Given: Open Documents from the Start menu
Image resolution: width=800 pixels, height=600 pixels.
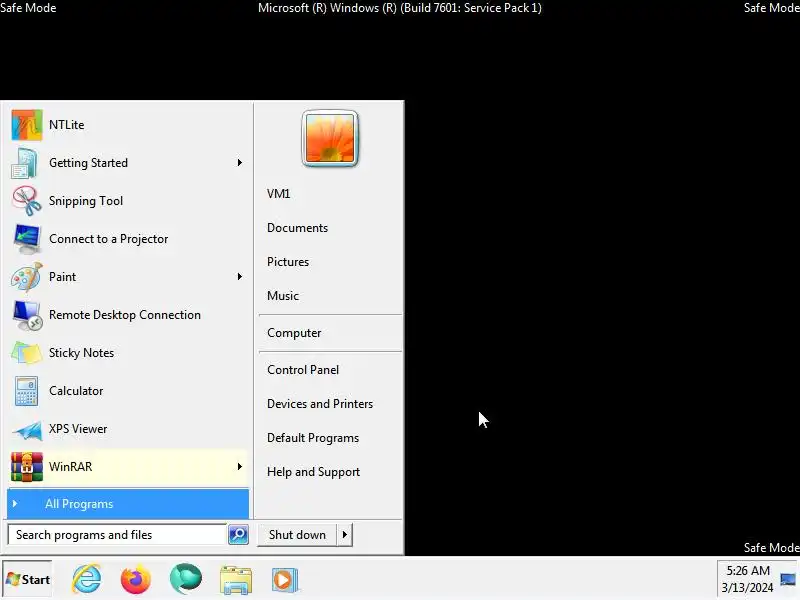Looking at the screenshot, I should 297,228.
